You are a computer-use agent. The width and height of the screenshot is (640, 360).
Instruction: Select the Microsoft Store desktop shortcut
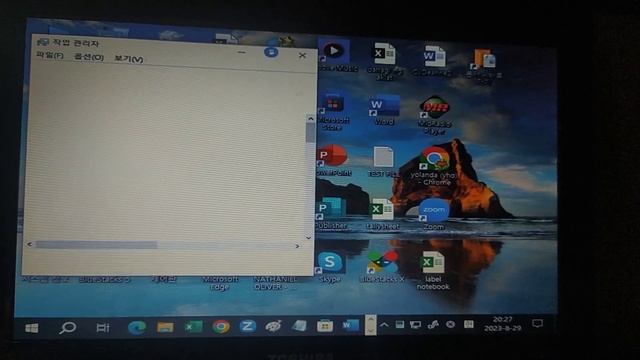pyautogui.click(x=333, y=111)
